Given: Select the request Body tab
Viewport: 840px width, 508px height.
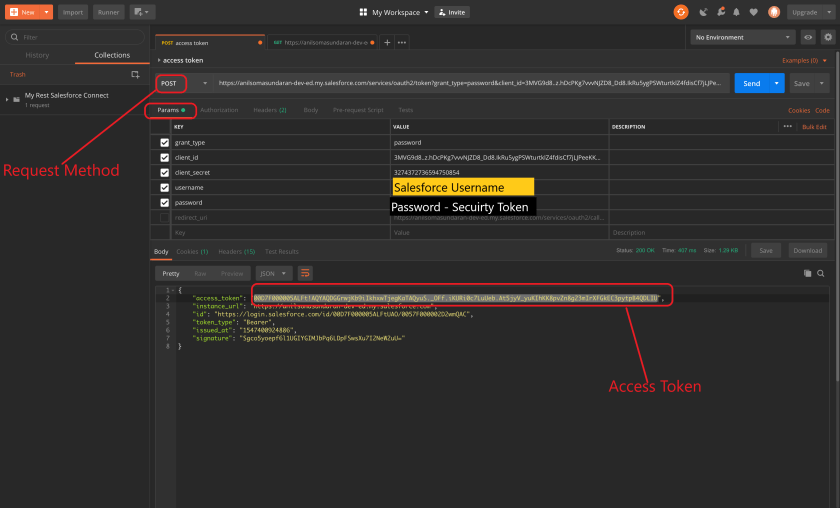Looking at the screenshot, I should coord(311,110).
